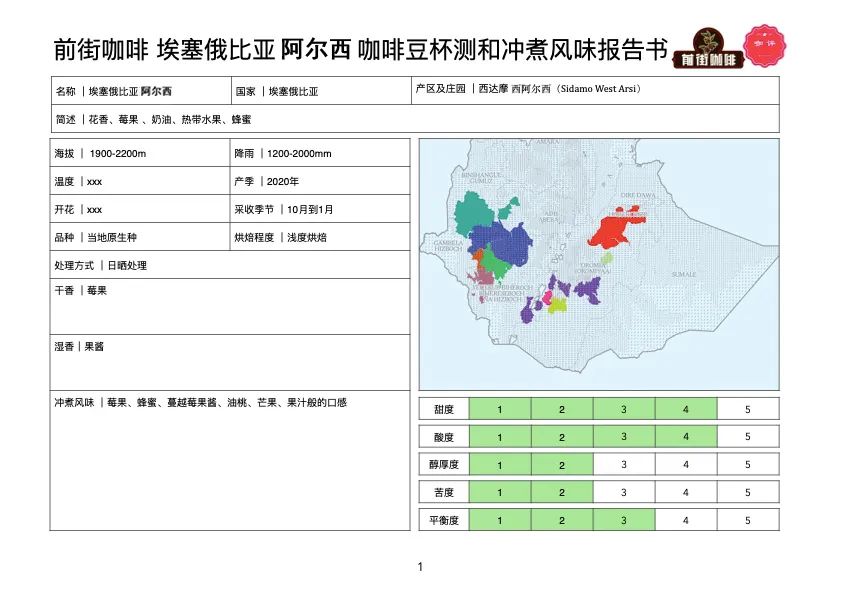This screenshot has height=595, width=842.
Task: Select 醇厚度 body score cell 3
Action: tap(624, 465)
